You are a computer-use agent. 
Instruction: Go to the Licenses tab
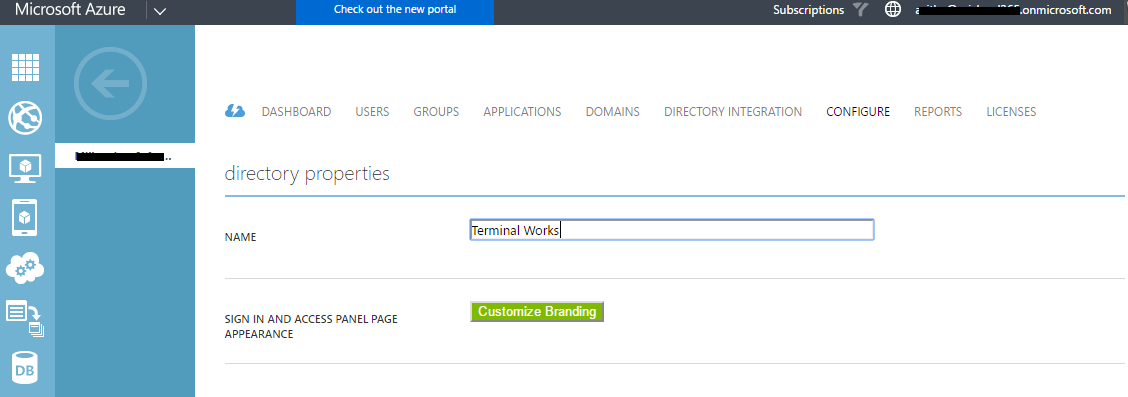(1011, 111)
